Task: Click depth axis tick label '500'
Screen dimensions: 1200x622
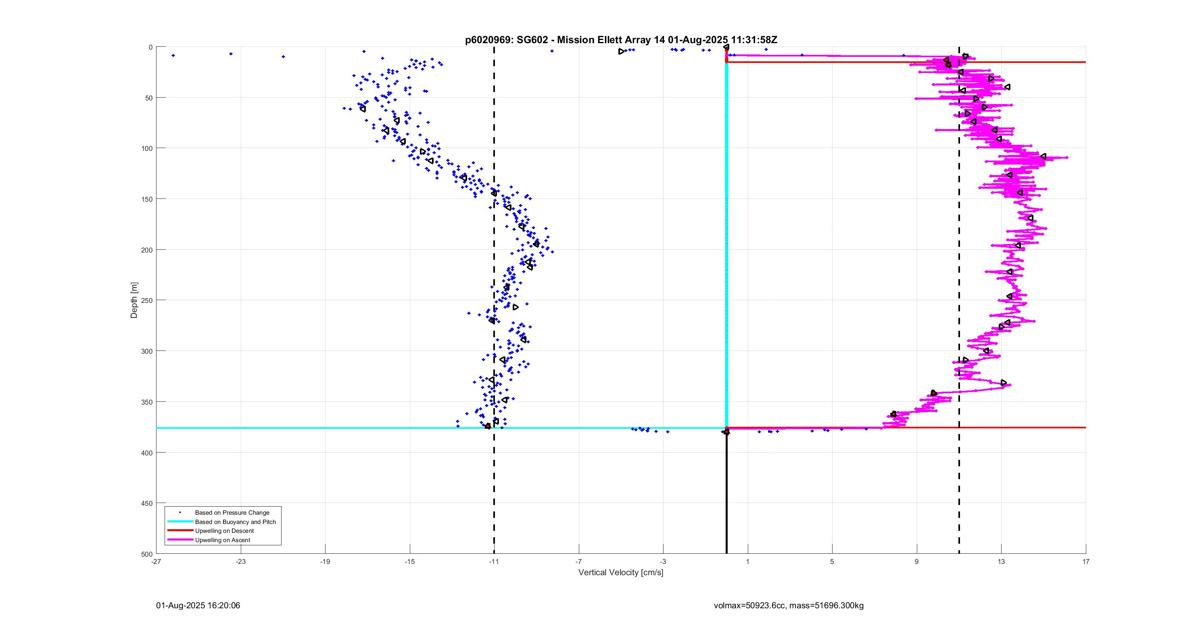Action: click(146, 553)
